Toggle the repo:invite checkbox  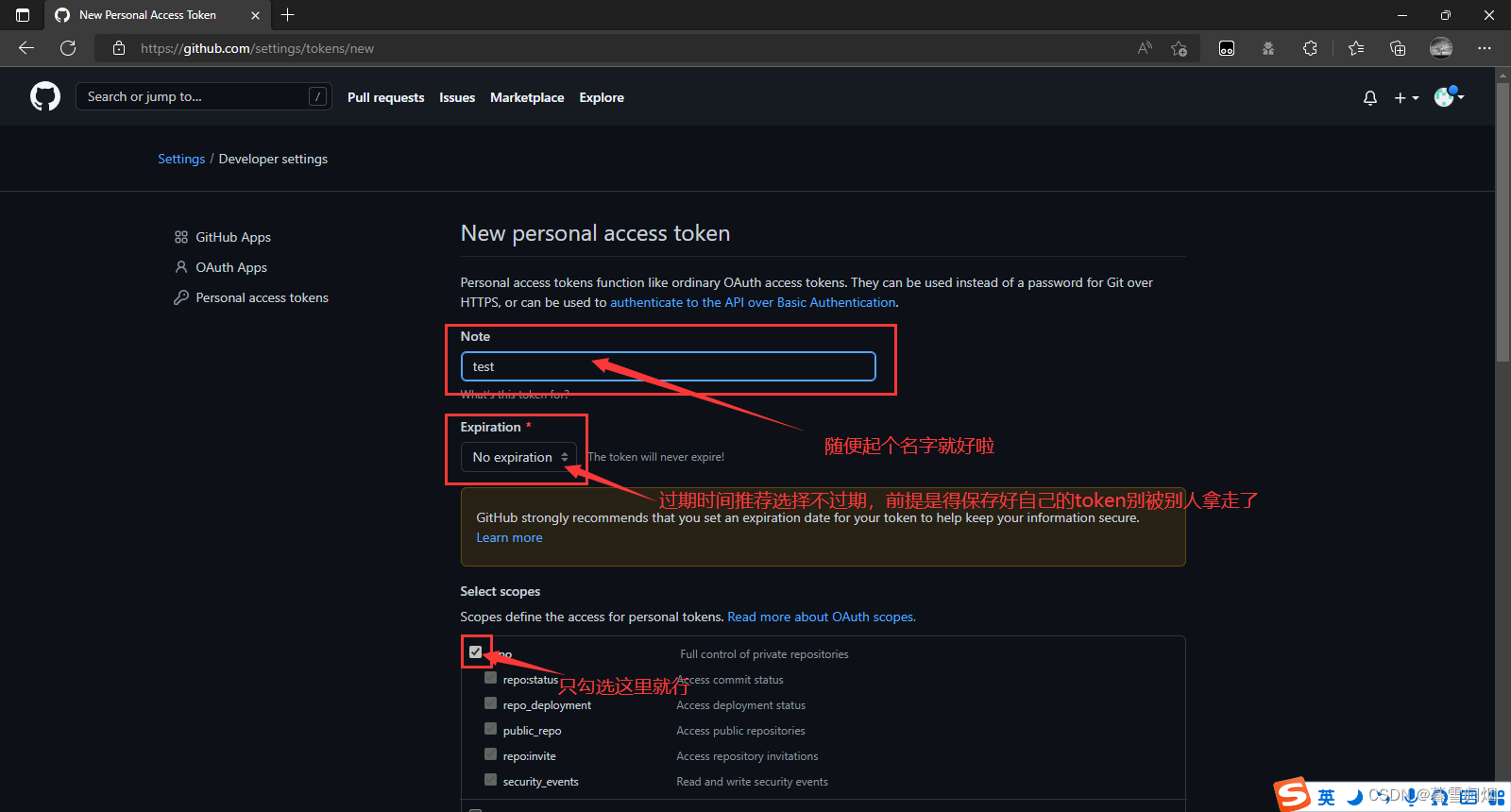click(490, 753)
